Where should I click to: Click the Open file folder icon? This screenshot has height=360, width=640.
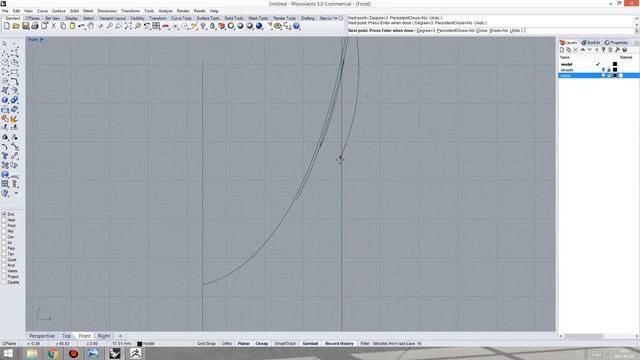(x=16, y=26)
